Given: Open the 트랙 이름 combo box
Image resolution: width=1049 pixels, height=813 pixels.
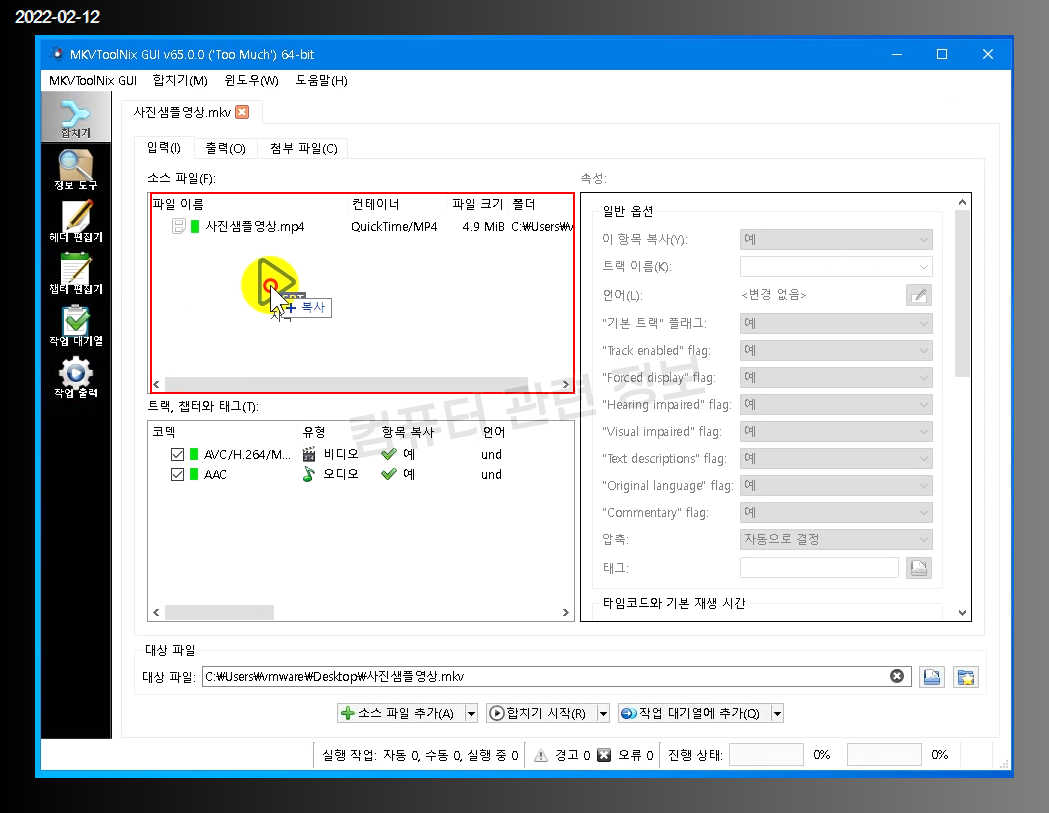Looking at the screenshot, I should [x=836, y=266].
